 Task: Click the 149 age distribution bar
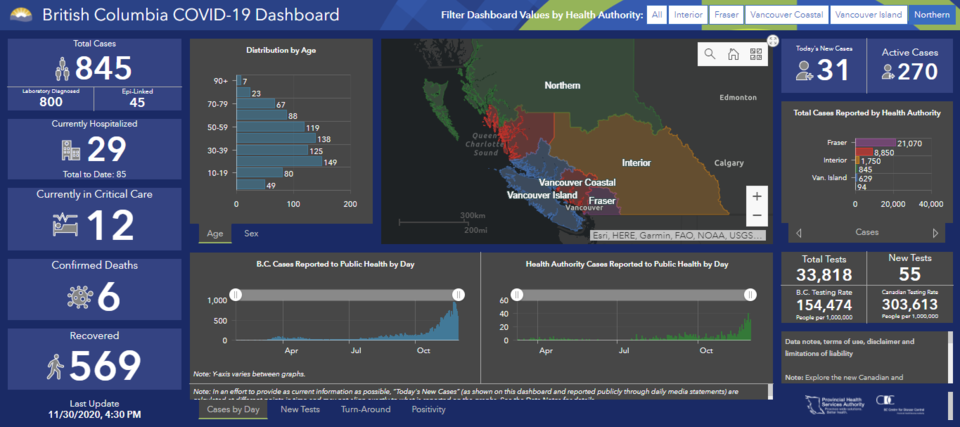point(279,162)
